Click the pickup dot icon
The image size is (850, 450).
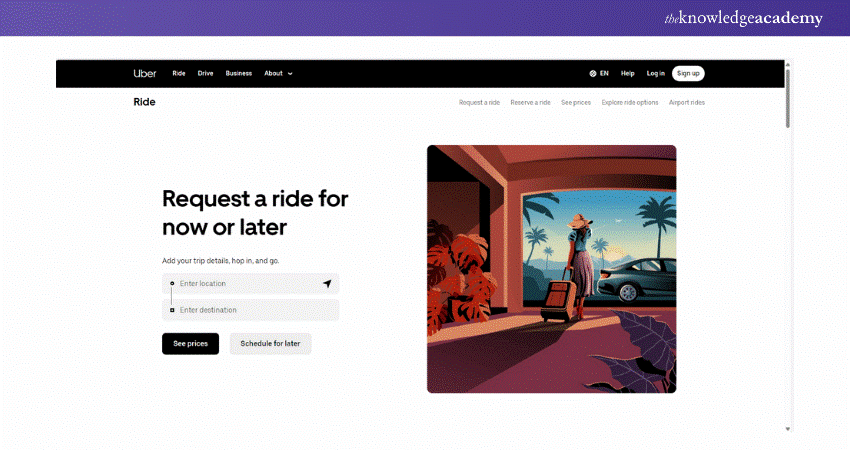tap(172, 283)
